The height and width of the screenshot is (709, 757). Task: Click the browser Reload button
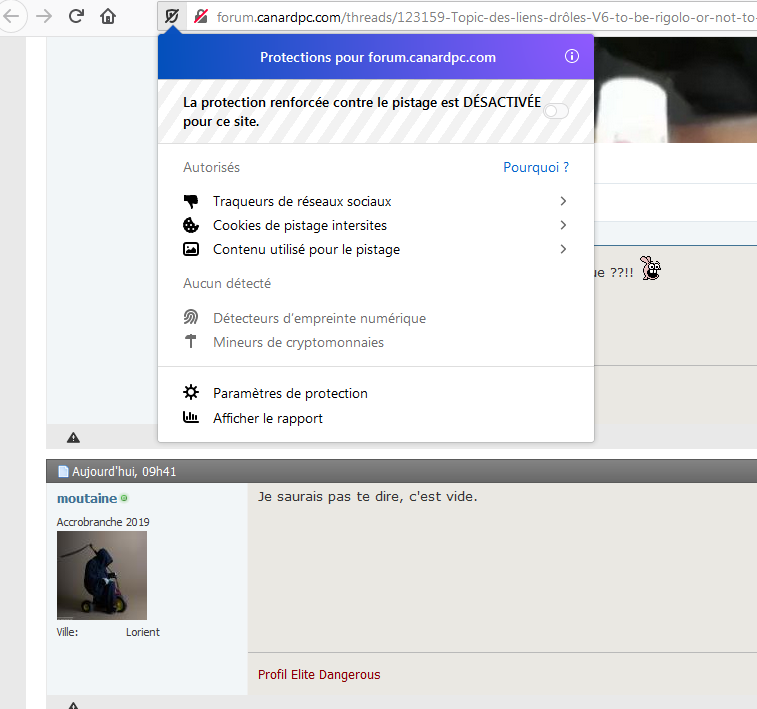(76, 16)
